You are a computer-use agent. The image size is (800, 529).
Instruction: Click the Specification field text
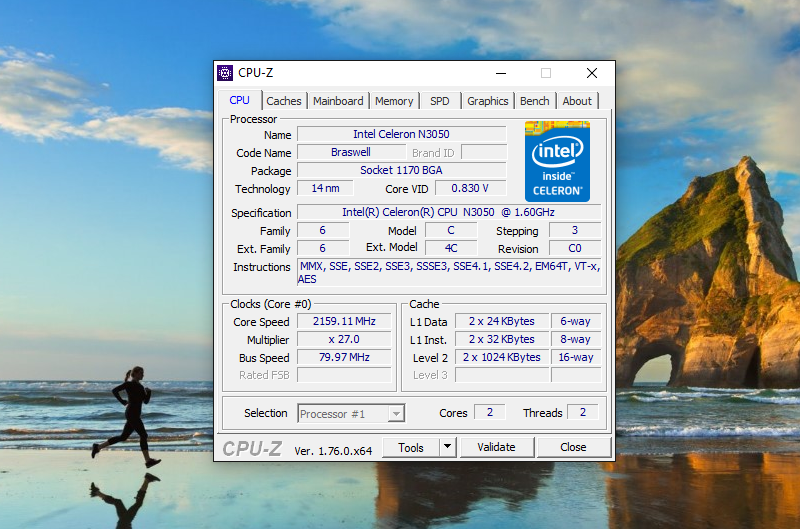[449, 212]
